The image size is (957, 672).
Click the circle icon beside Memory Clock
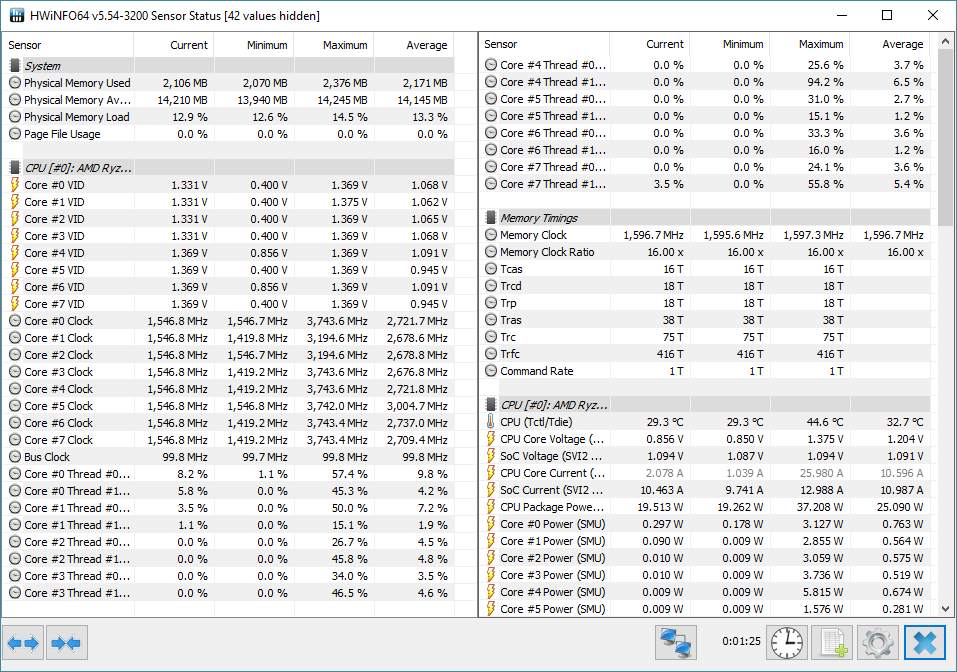491,234
